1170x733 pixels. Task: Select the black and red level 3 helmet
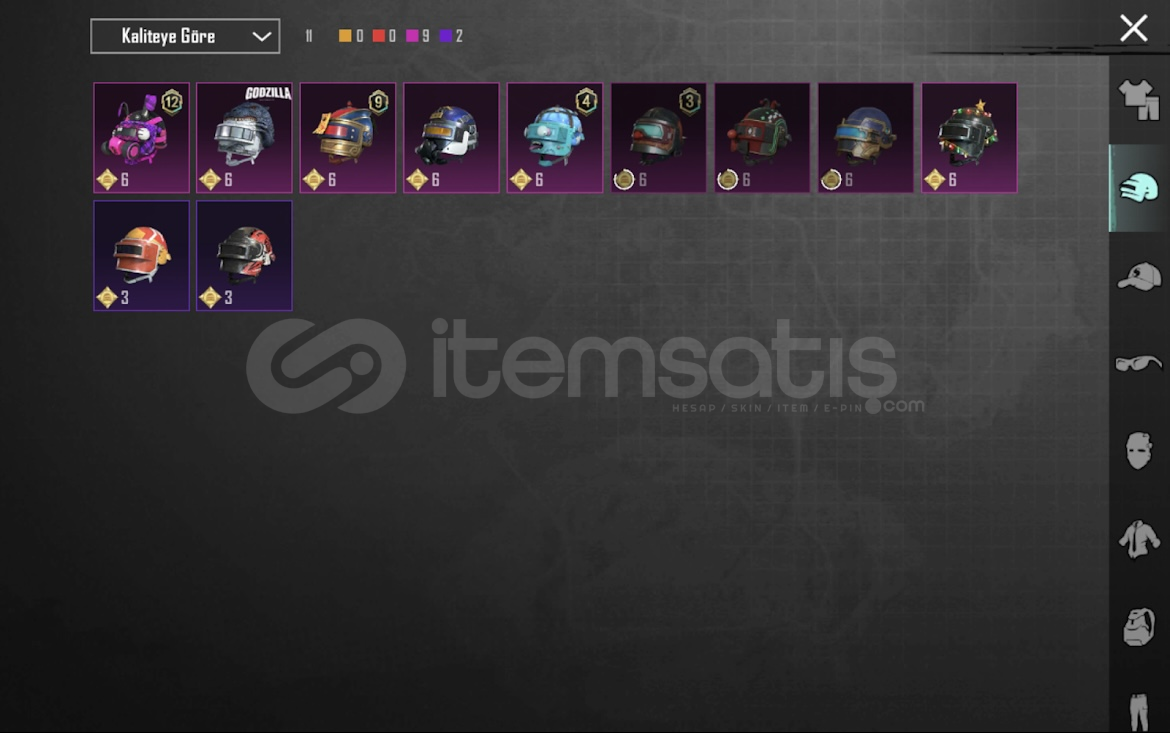tap(244, 255)
